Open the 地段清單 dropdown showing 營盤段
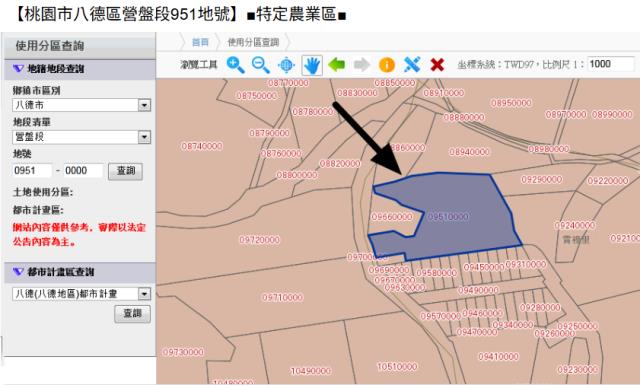Image resolution: width=640 pixels, height=388 pixels. (82, 137)
